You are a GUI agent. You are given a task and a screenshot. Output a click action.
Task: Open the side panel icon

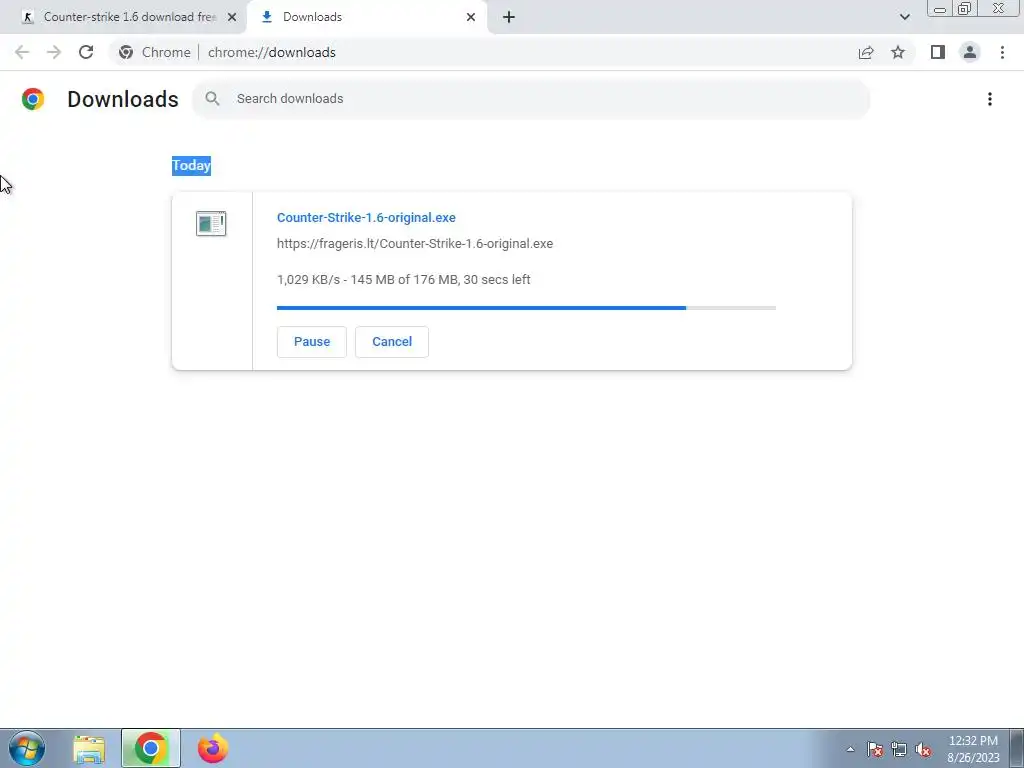click(938, 52)
